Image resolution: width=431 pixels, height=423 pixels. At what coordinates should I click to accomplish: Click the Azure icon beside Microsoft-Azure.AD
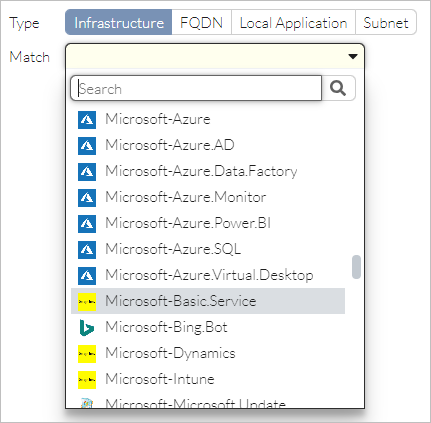click(x=87, y=146)
